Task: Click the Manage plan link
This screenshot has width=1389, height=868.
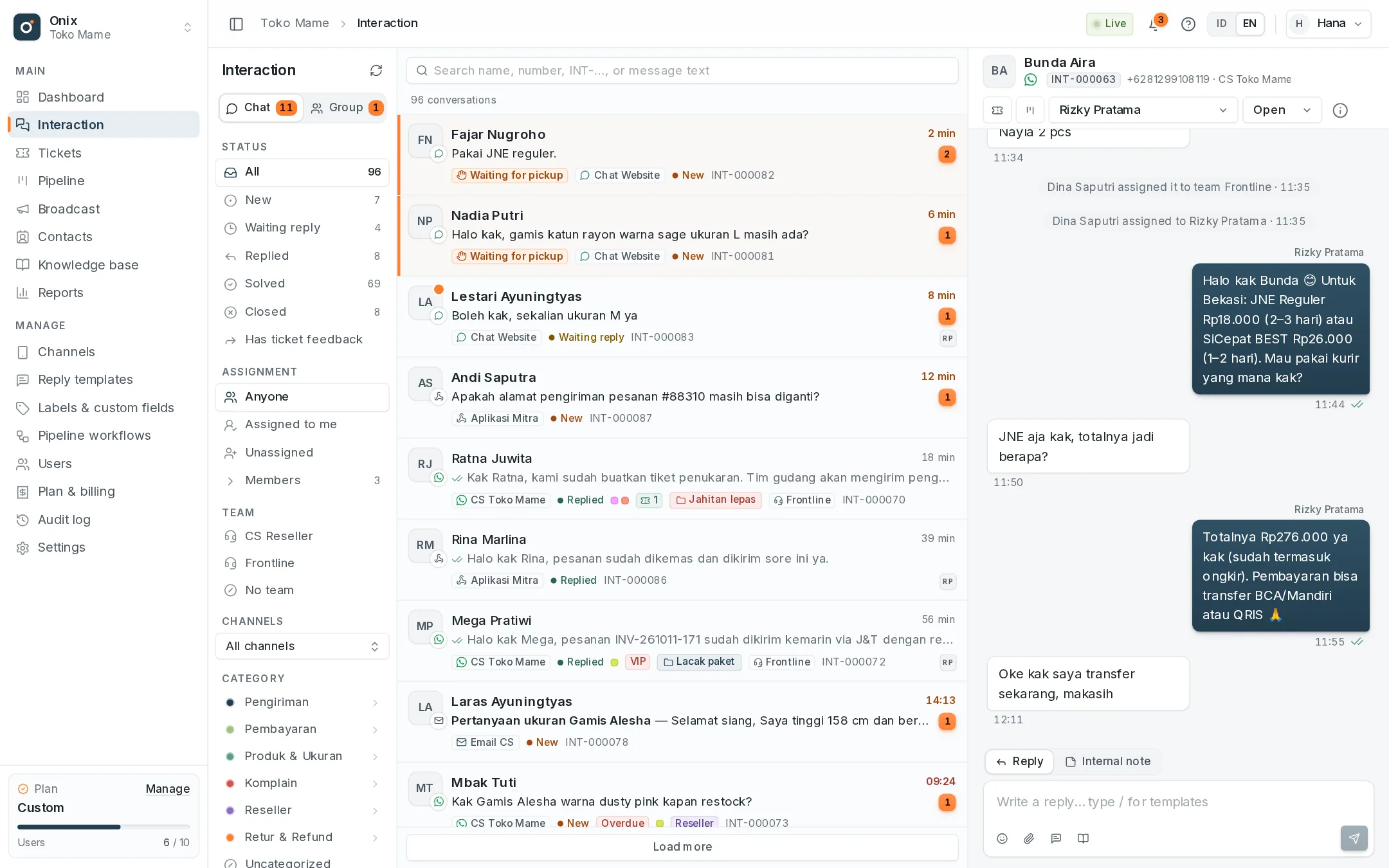Action: (167, 789)
